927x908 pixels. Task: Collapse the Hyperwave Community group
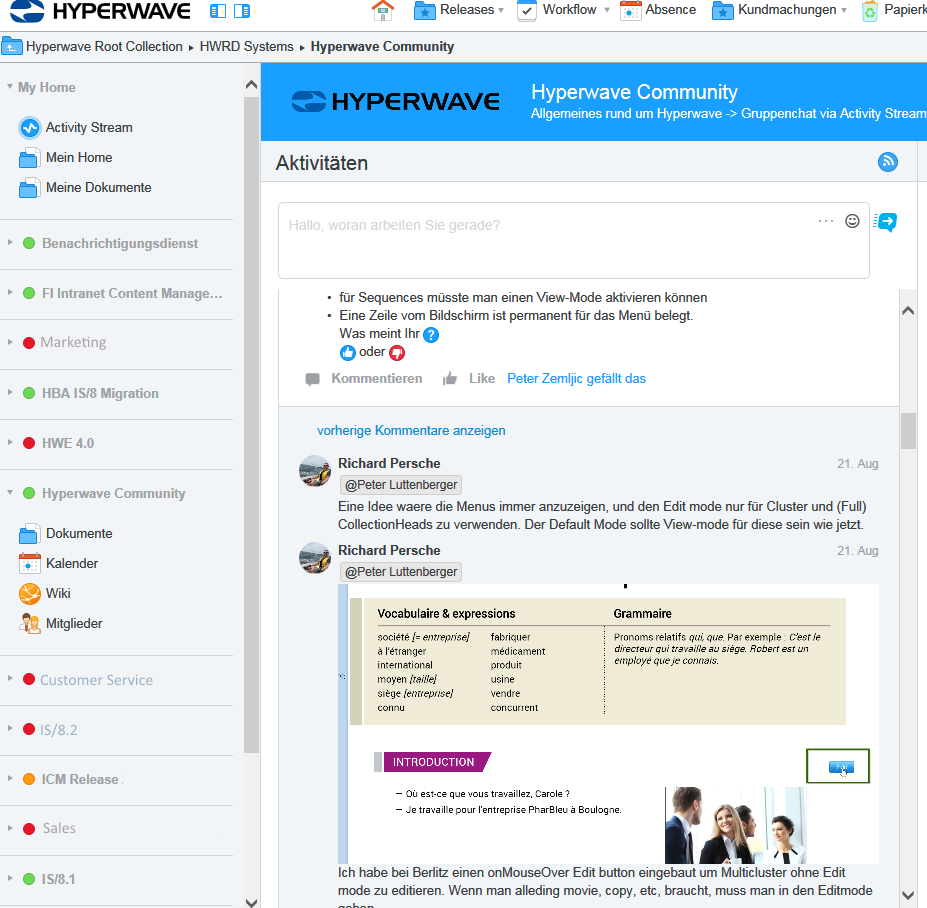pos(9,492)
